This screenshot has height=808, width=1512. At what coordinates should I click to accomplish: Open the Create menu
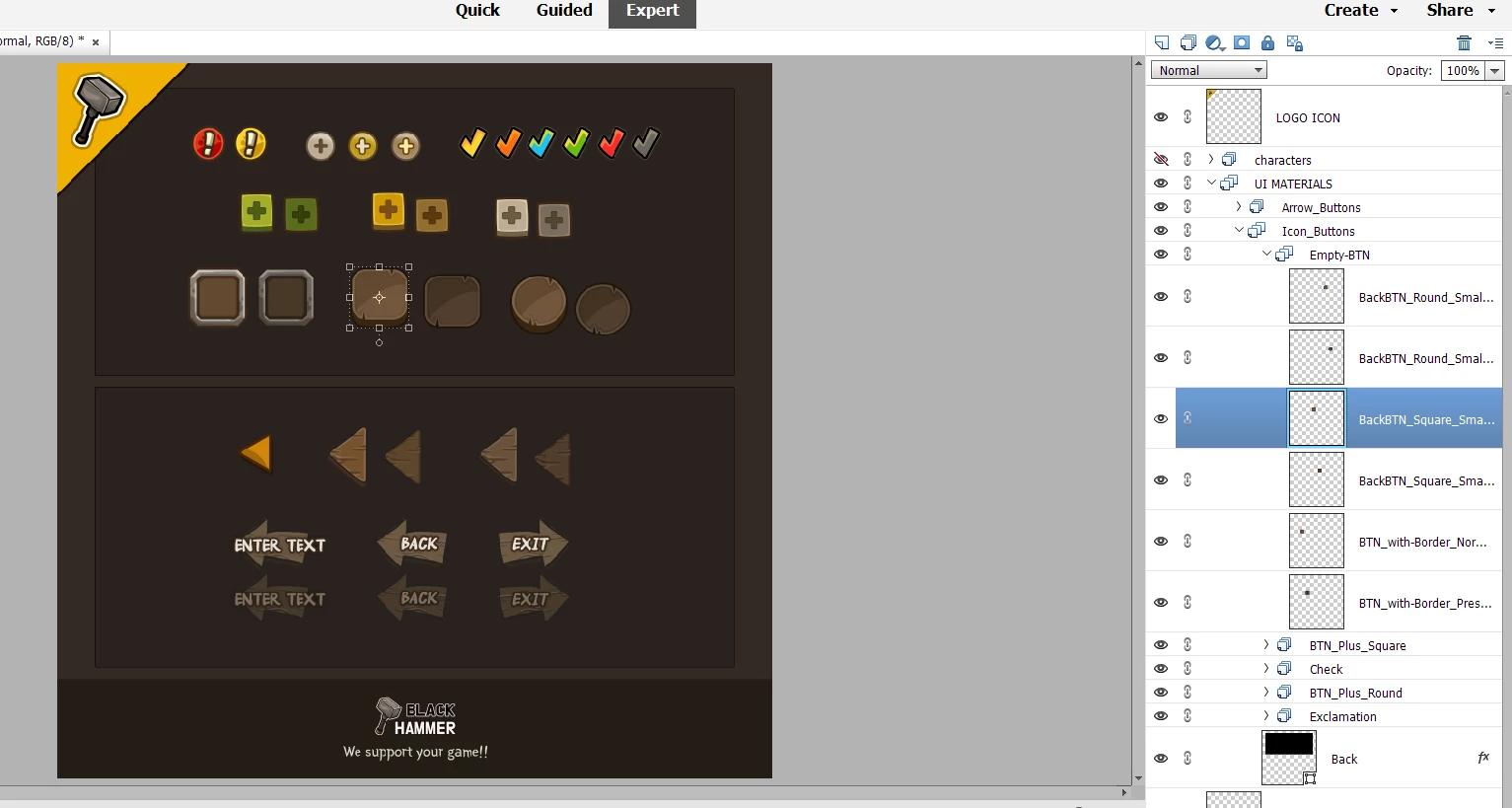tap(1361, 11)
